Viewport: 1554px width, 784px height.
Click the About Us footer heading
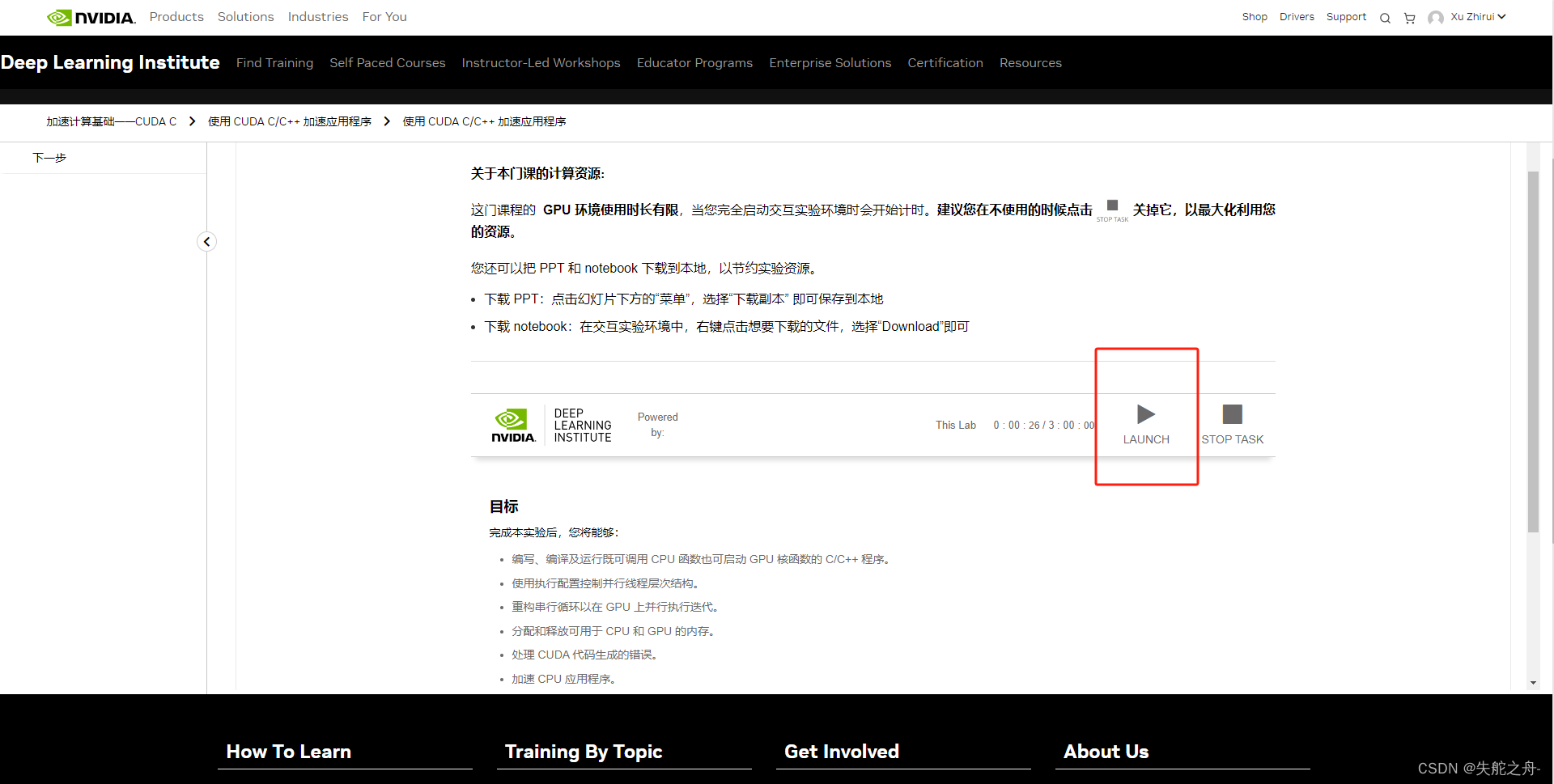pyautogui.click(x=1106, y=752)
